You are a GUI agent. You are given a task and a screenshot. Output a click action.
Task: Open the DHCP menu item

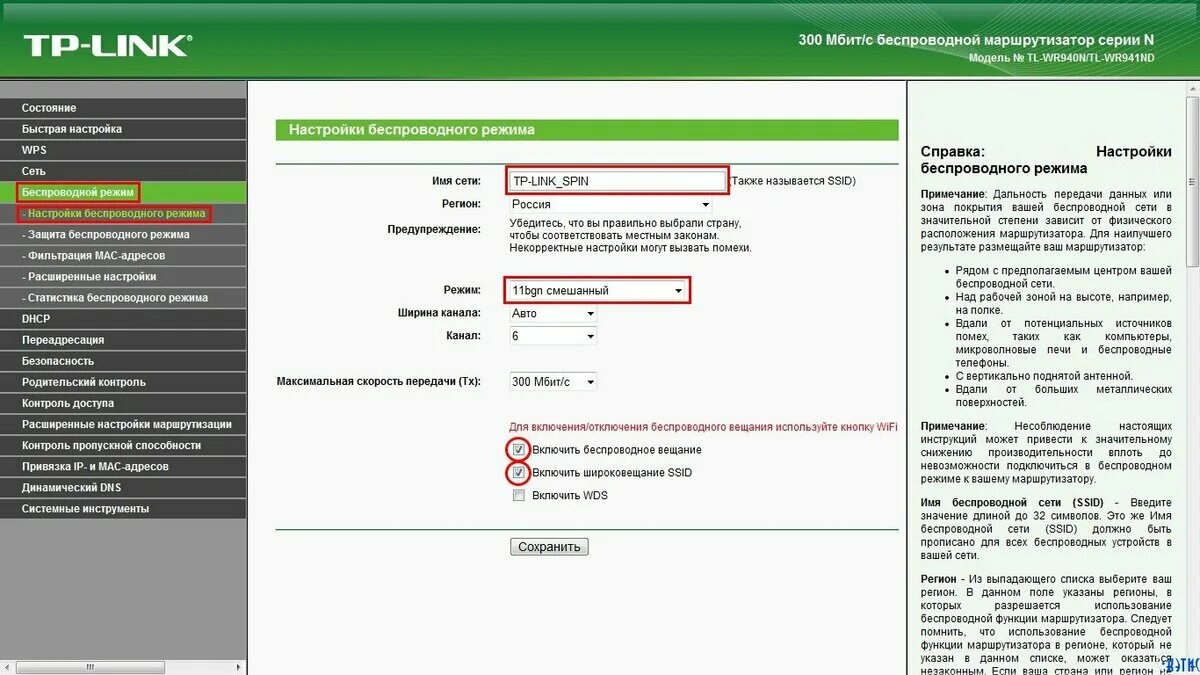(122, 319)
